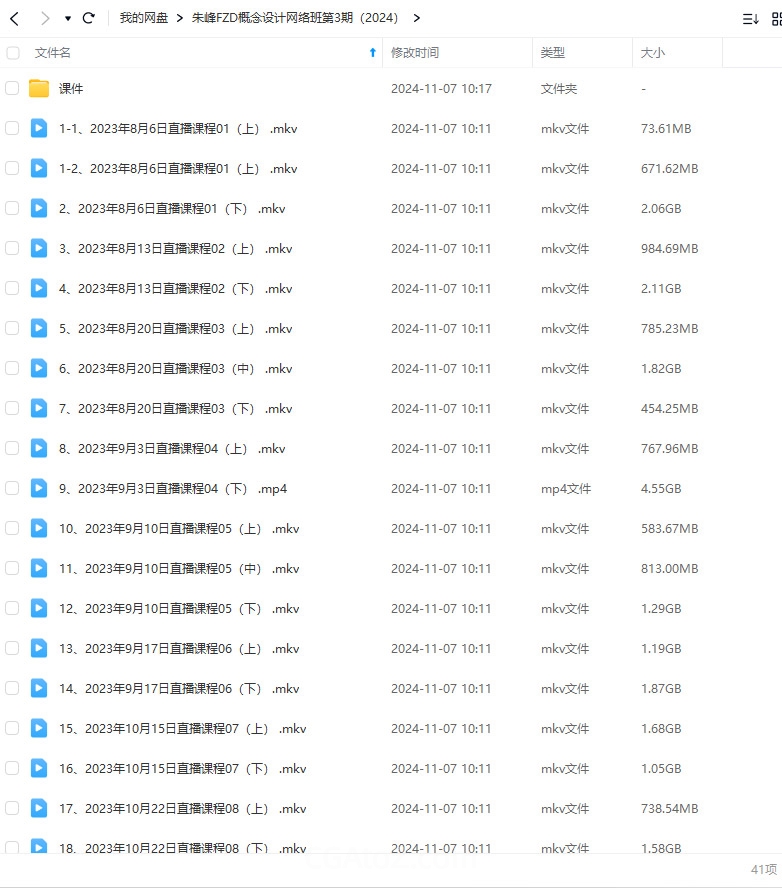
Task: Open file 15、2023年10月15日直播课程07（上）.mkv
Action: (183, 728)
